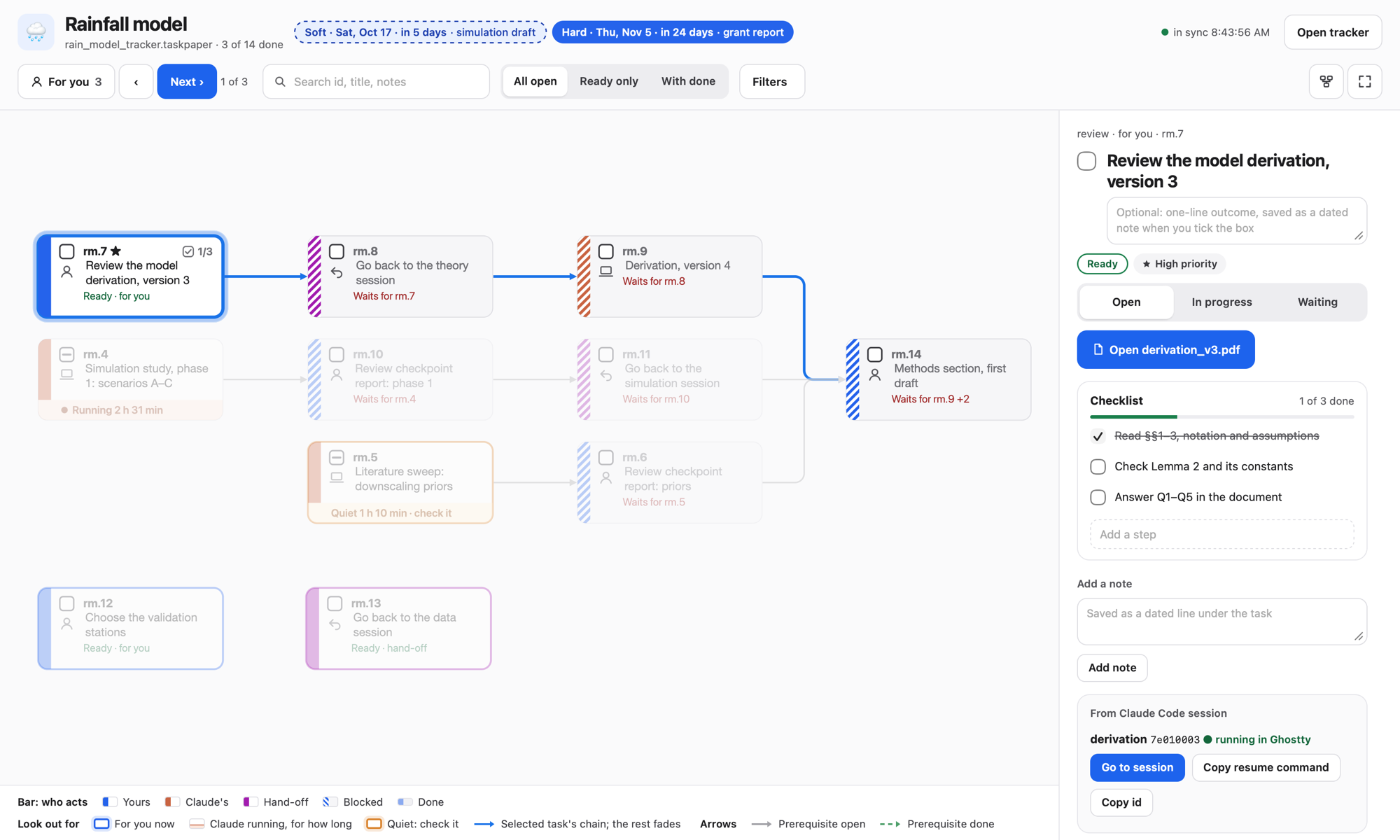Click the laptop icon on rm.5 card
The image size is (1400, 840).
pos(337,477)
